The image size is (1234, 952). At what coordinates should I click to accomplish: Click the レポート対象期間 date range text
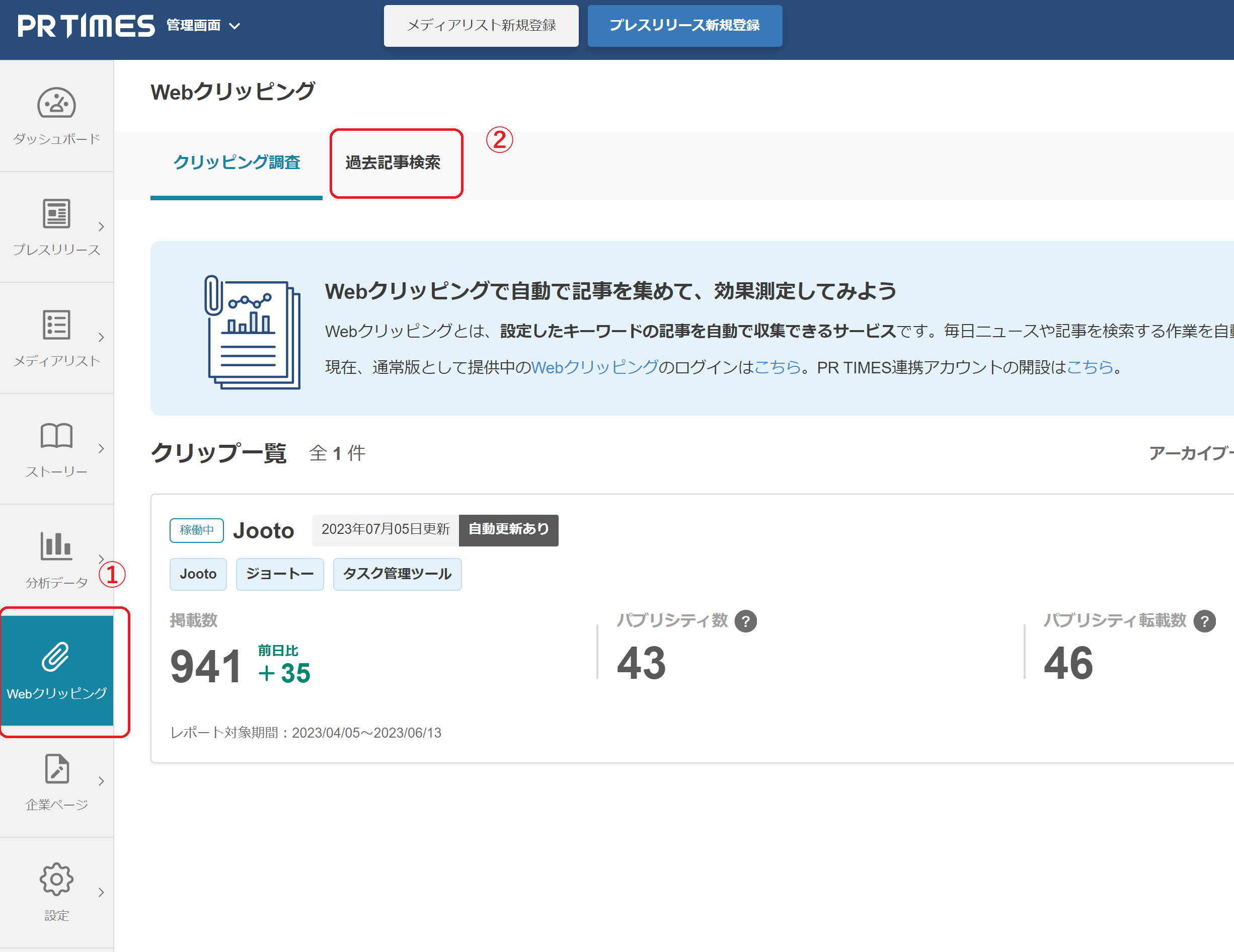click(x=305, y=733)
